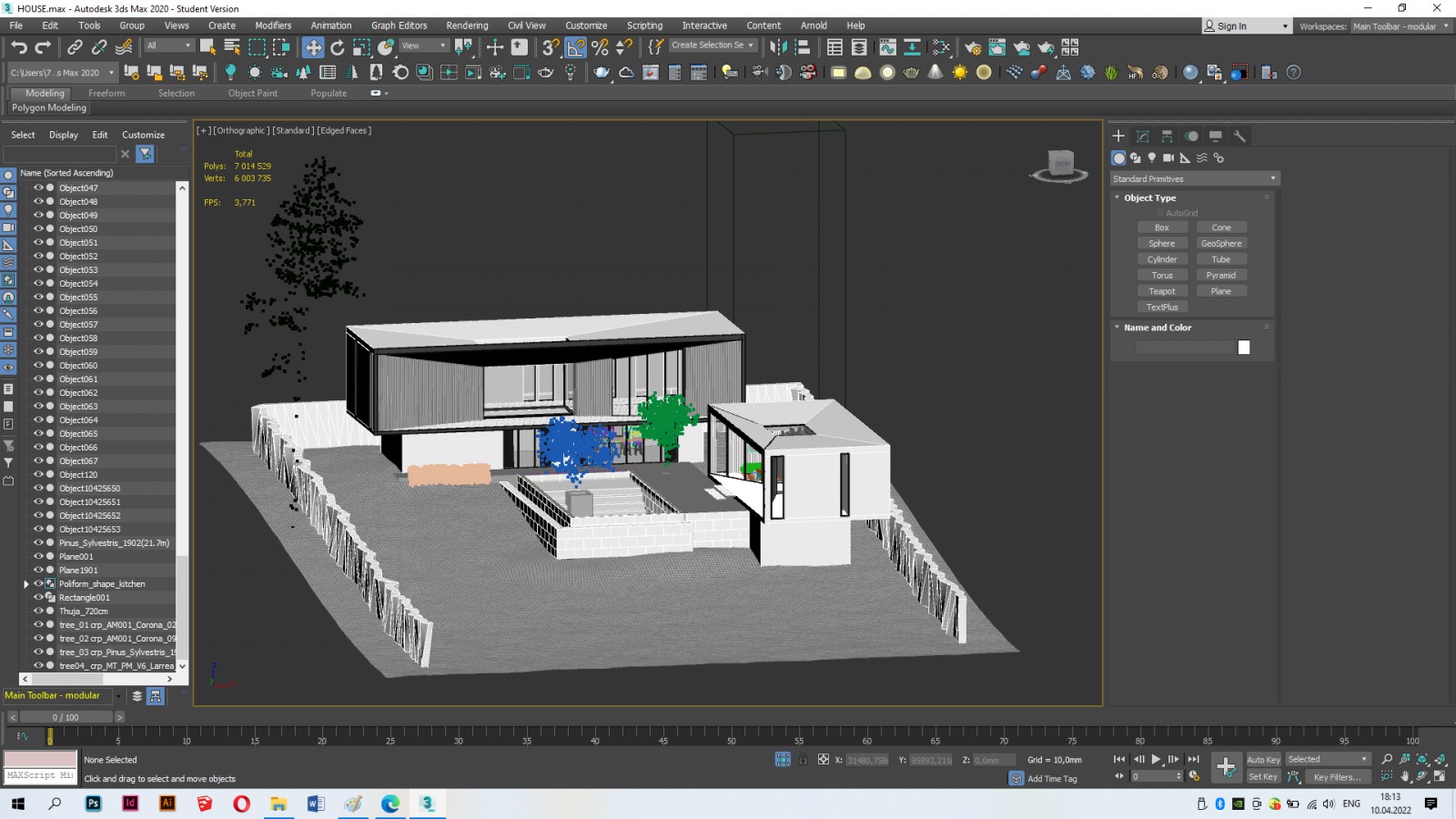Open the Curve Editor icon
This screenshot has height=819, width=1456.
point(887,47)
